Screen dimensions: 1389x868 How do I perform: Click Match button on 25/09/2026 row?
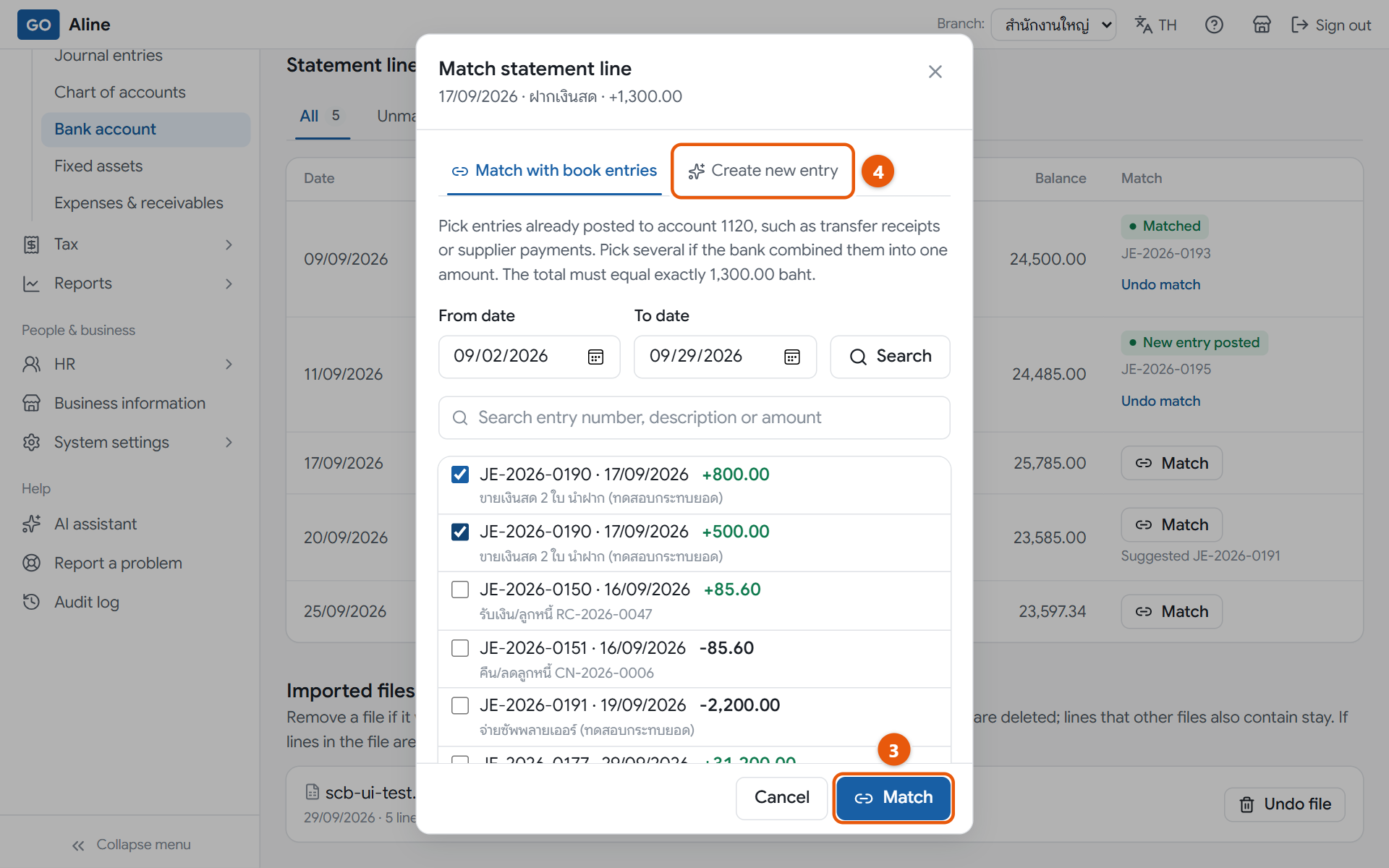coord(1172,612)
